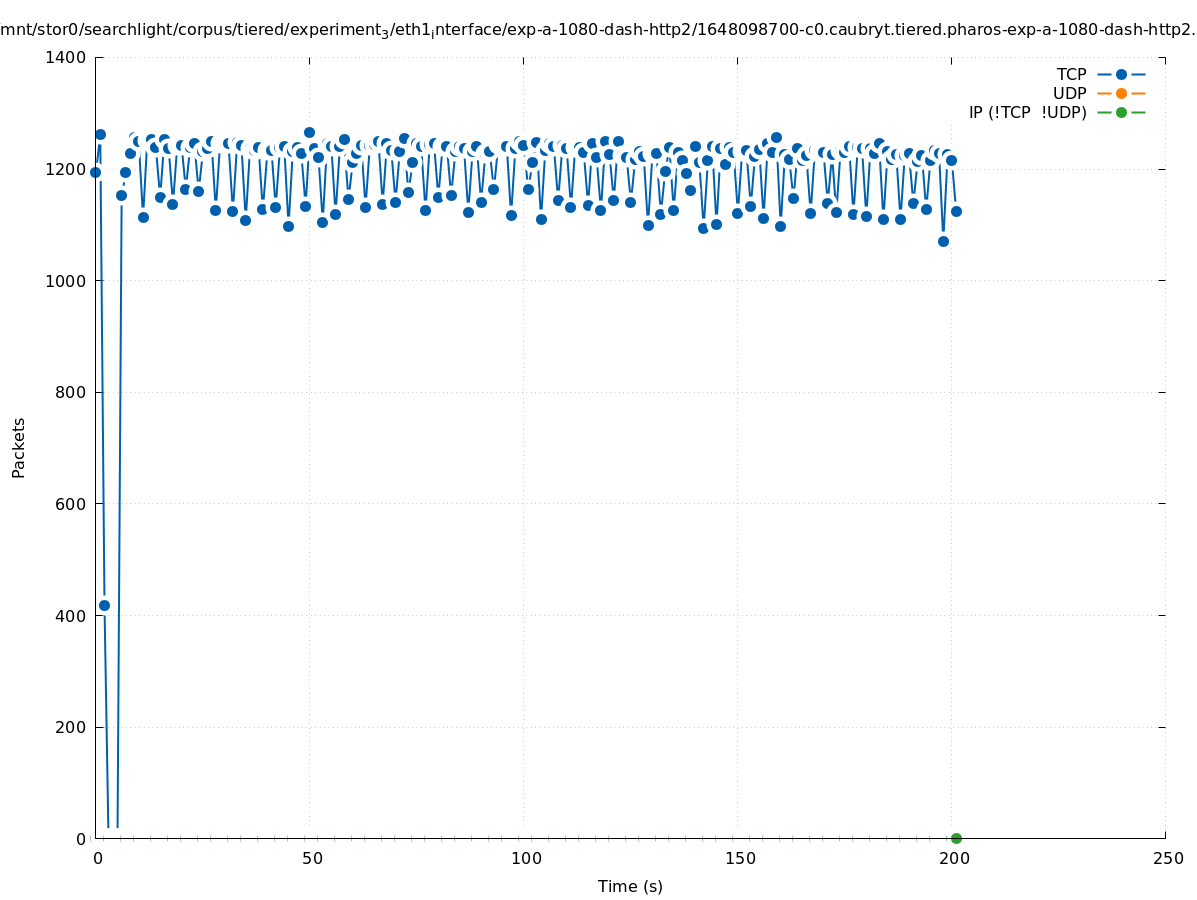
Task: Select the 800 y-axis tick label
Action: [70, 392]
